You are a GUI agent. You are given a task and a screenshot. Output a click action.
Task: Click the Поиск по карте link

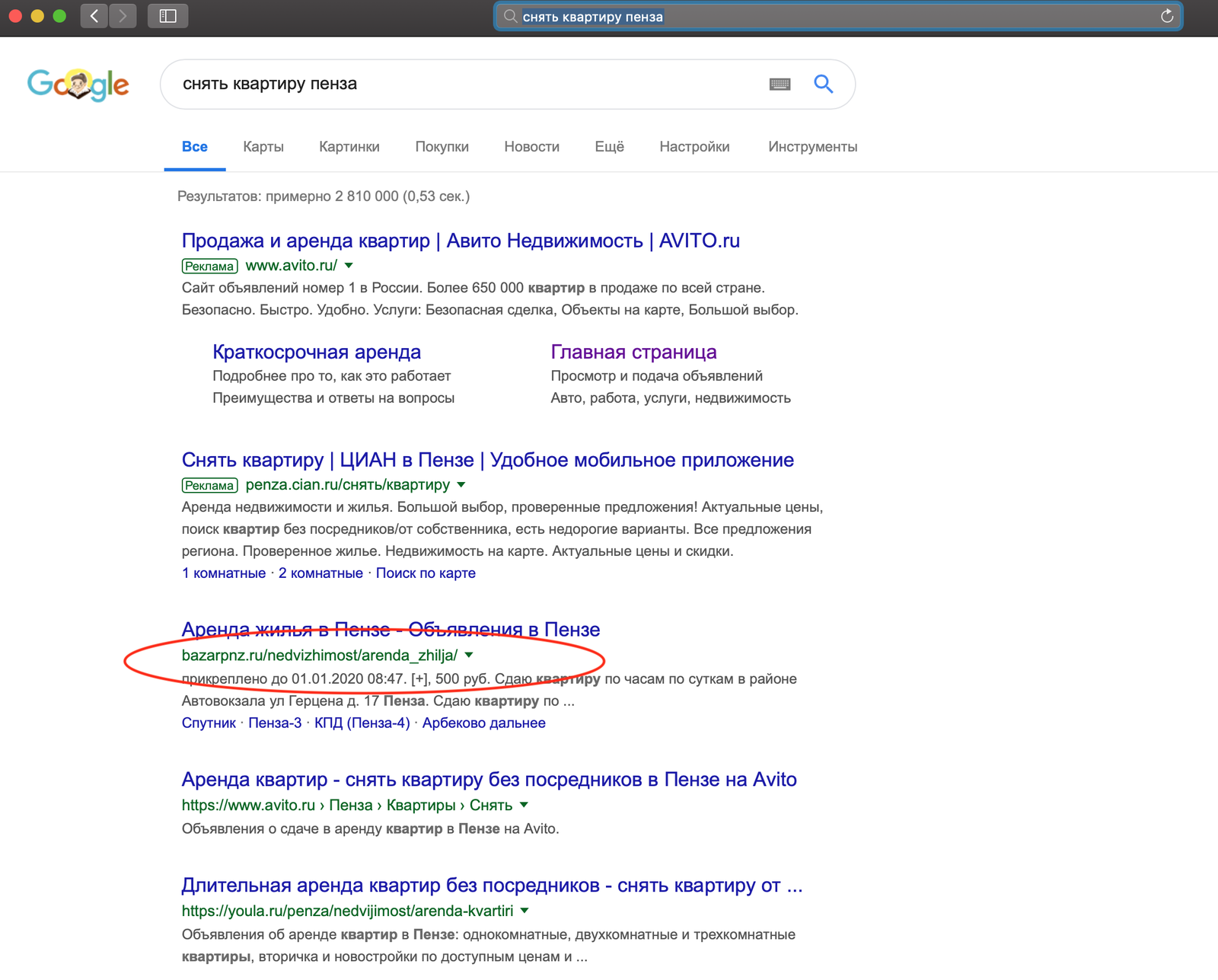426,573
